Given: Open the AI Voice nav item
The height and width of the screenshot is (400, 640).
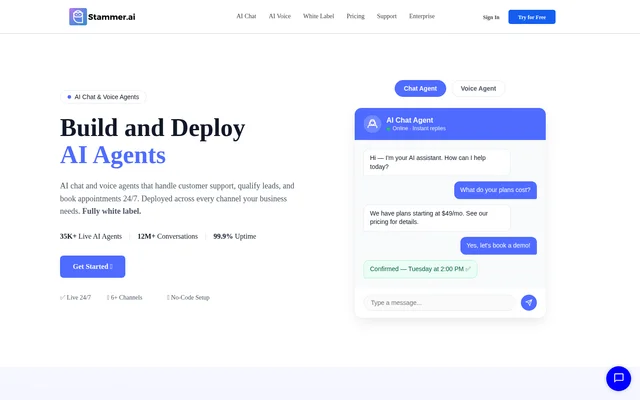Looking at the screenshot, I should pos(280,16).
